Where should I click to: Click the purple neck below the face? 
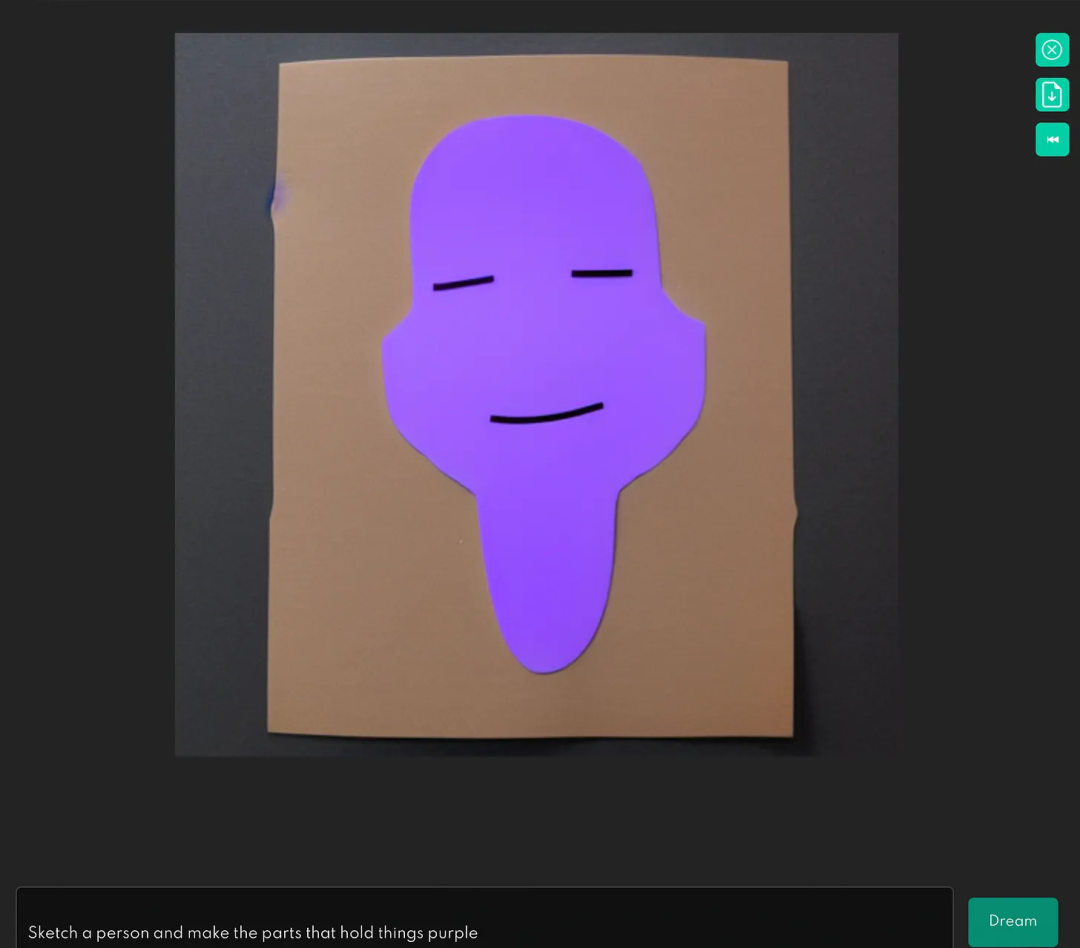click(x=546, y=565)
